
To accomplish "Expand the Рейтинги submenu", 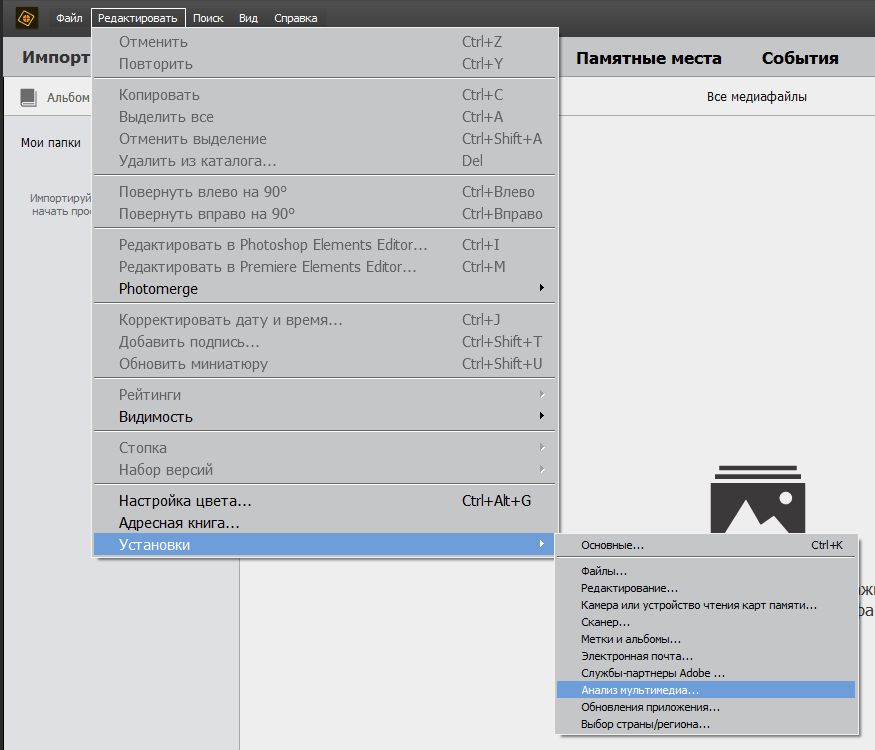I will click(325, 395).
